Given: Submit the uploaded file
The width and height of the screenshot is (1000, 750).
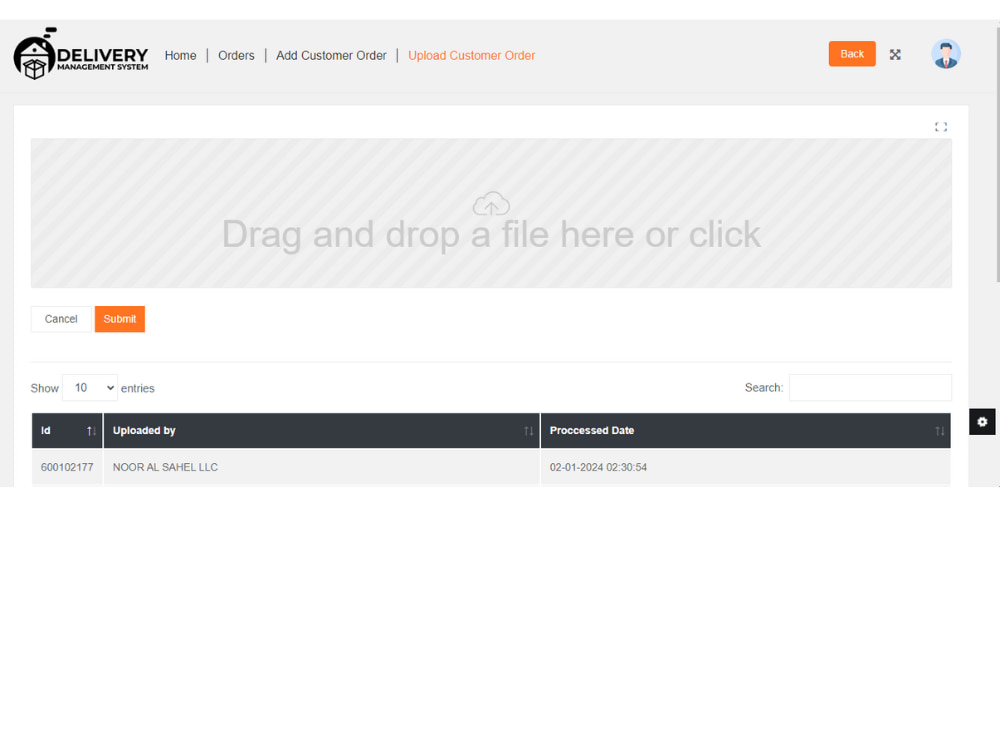Looking at the screenshot, I should 120,319.
